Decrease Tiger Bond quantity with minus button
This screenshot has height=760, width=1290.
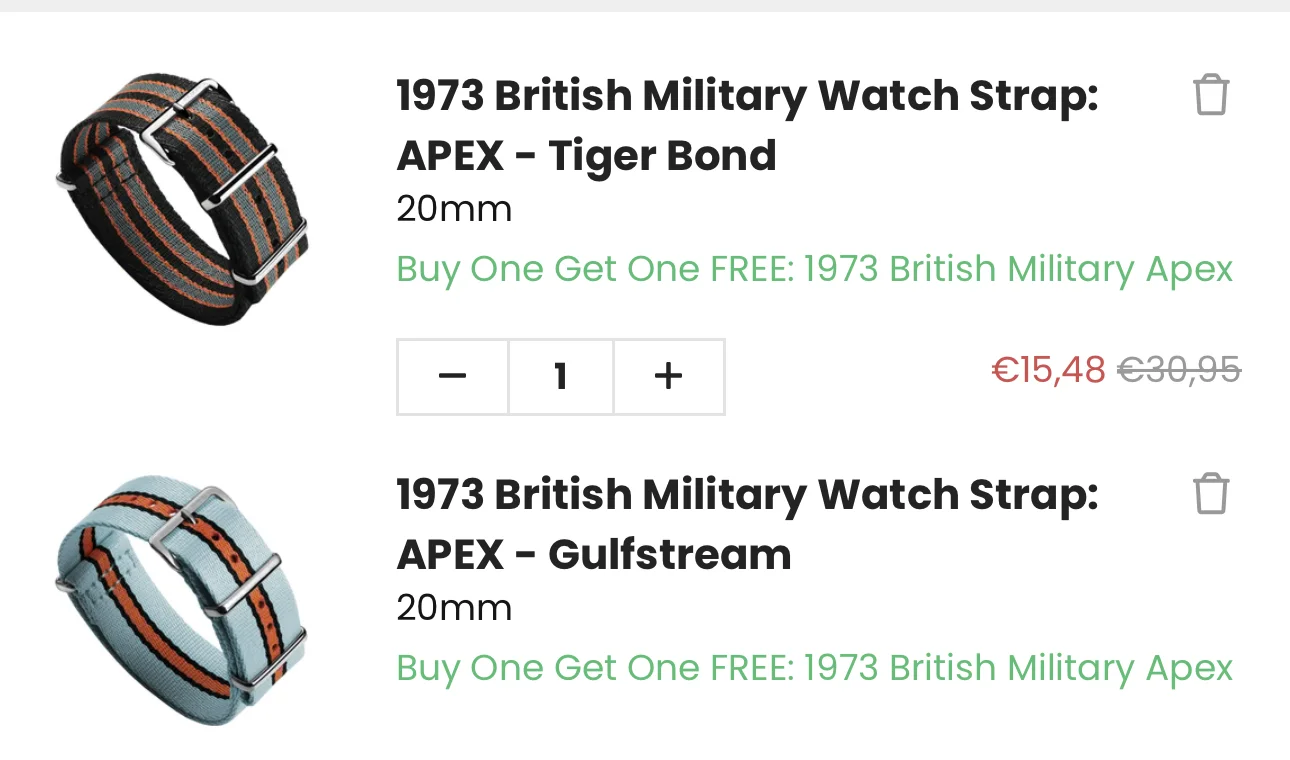452,377
